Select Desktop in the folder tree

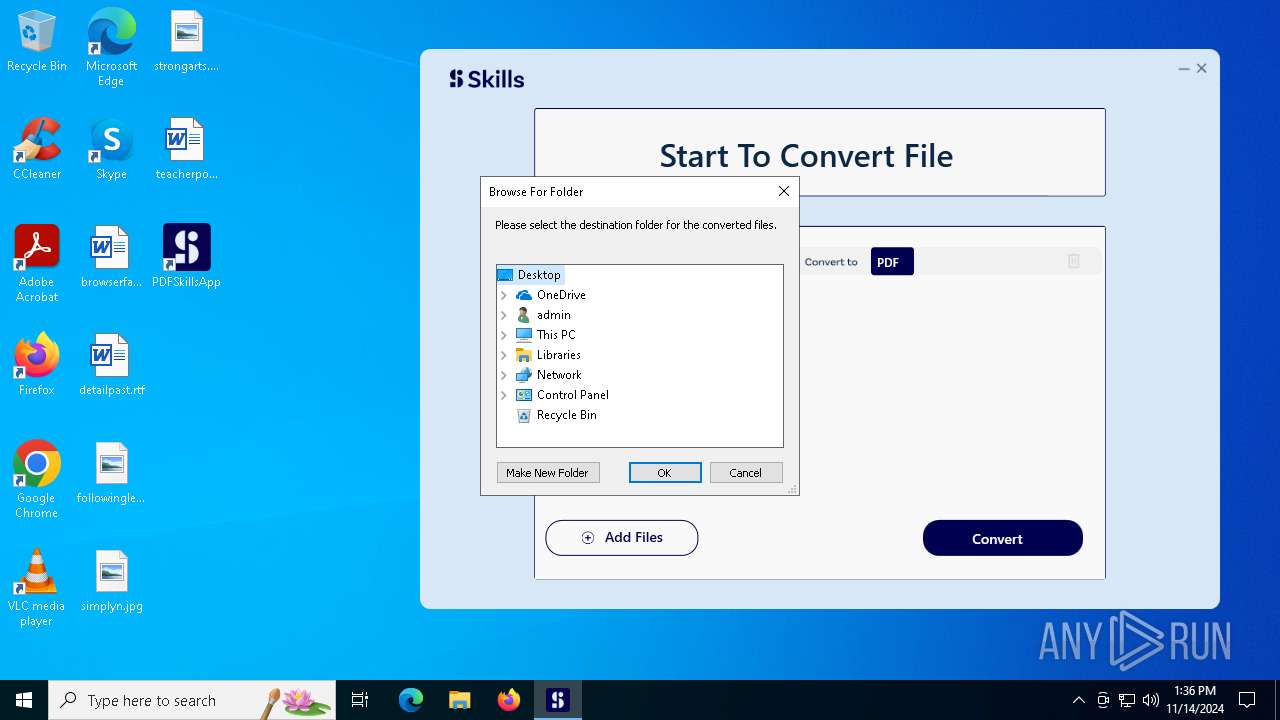coord(539,275)
